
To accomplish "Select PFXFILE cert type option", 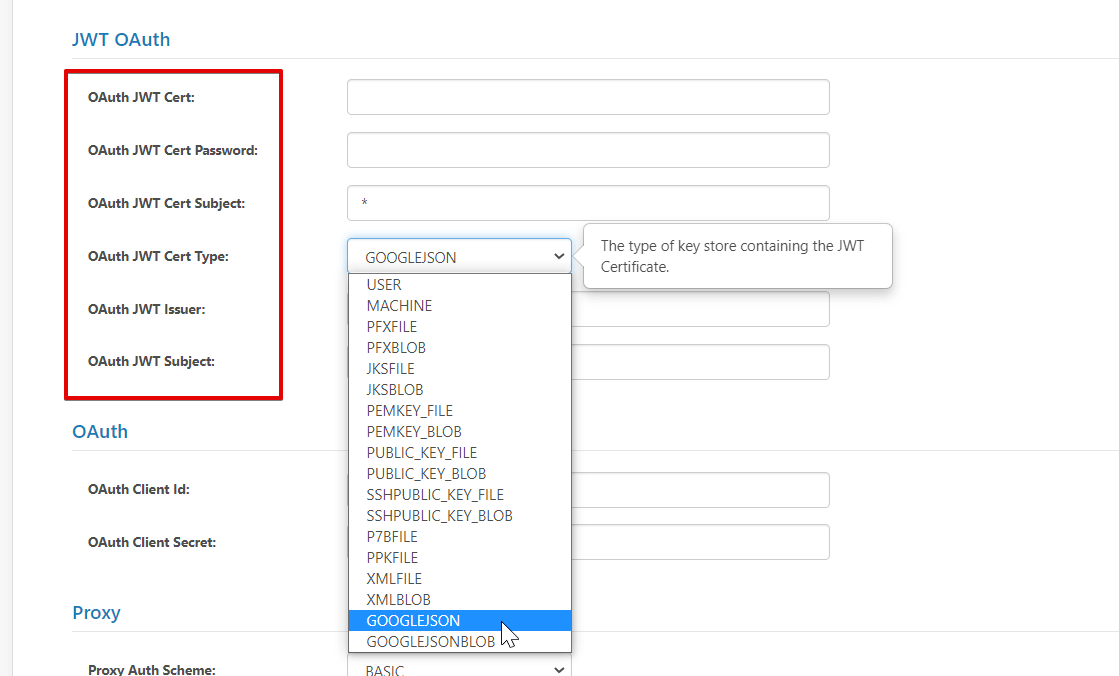I will click(x=392, y=327).
